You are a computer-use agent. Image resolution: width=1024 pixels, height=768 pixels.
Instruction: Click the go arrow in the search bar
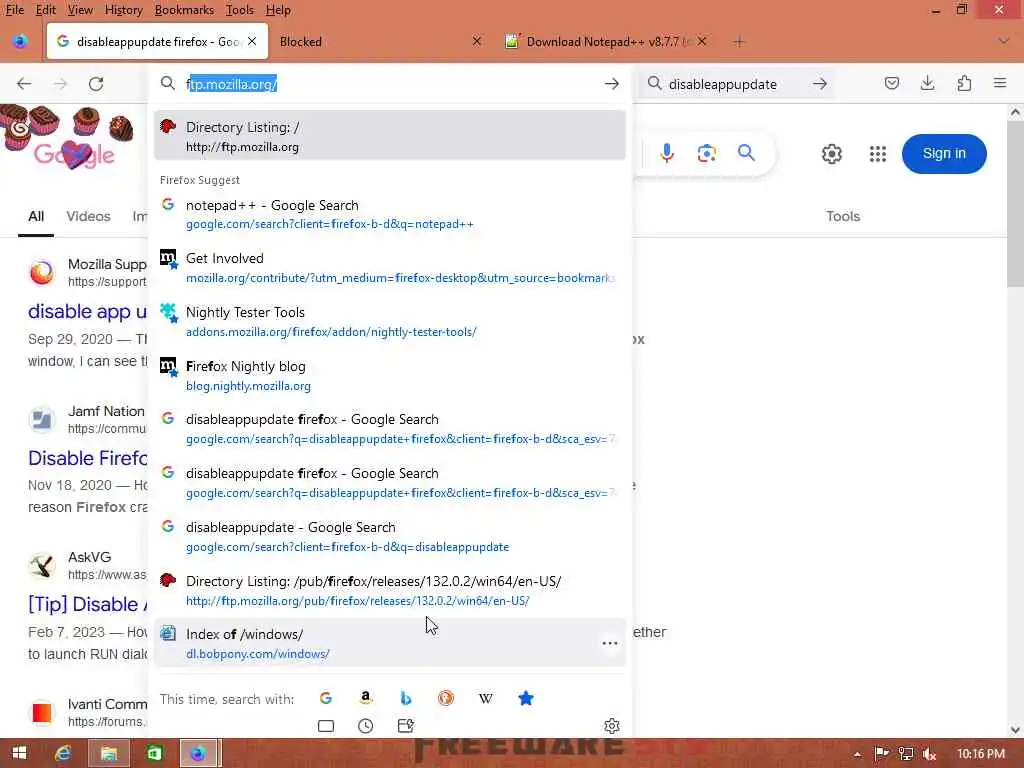[820, 84]
